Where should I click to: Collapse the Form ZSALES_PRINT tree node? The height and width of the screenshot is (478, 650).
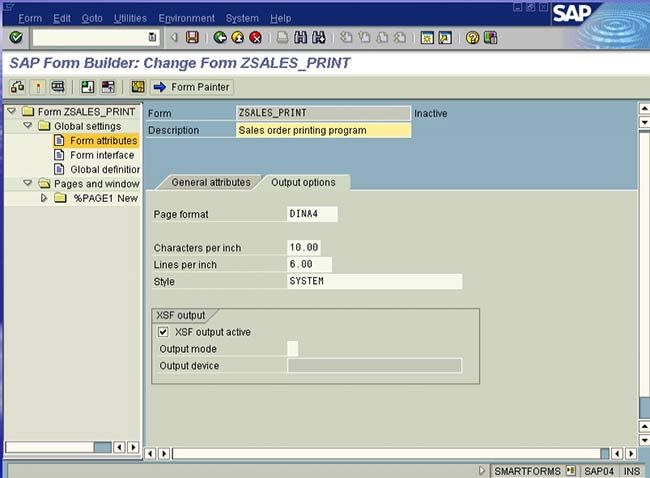pos(12,111)
